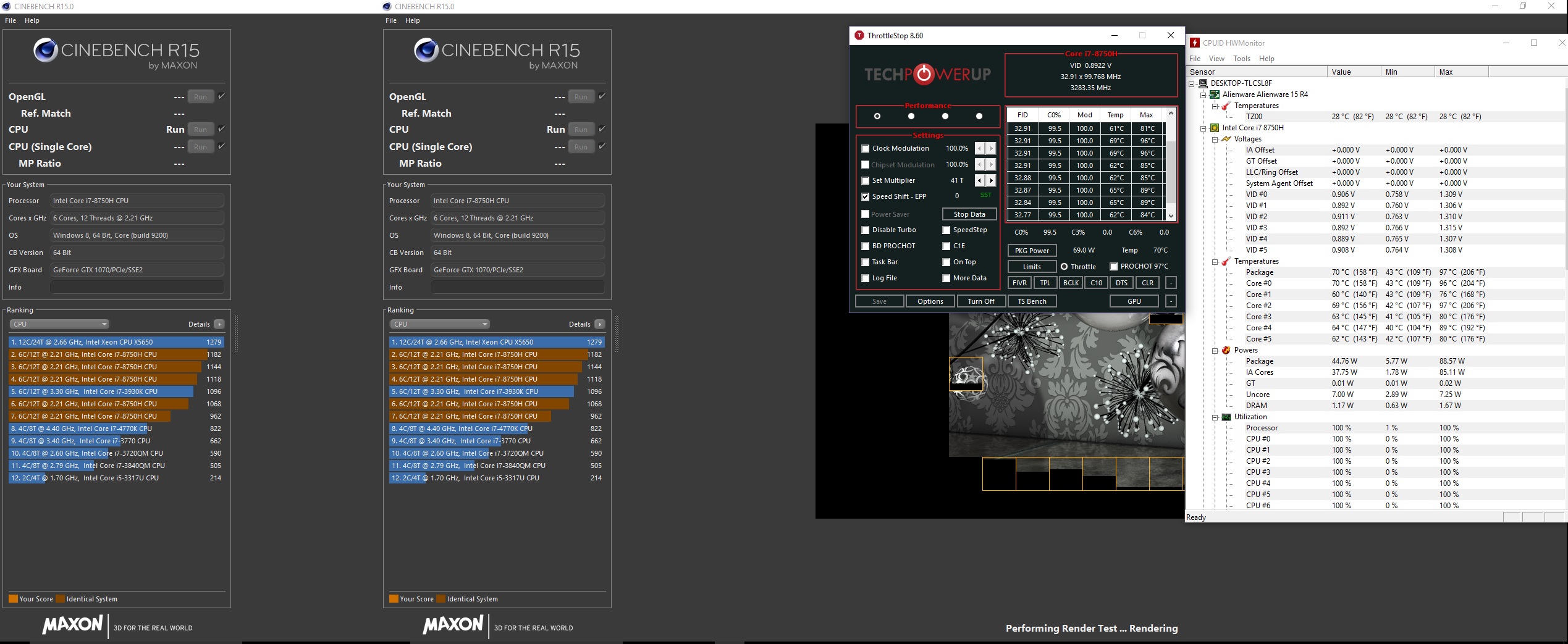
Task: Click the scroll-down arrow of ThrottleStop core table
Action: 1171,215
